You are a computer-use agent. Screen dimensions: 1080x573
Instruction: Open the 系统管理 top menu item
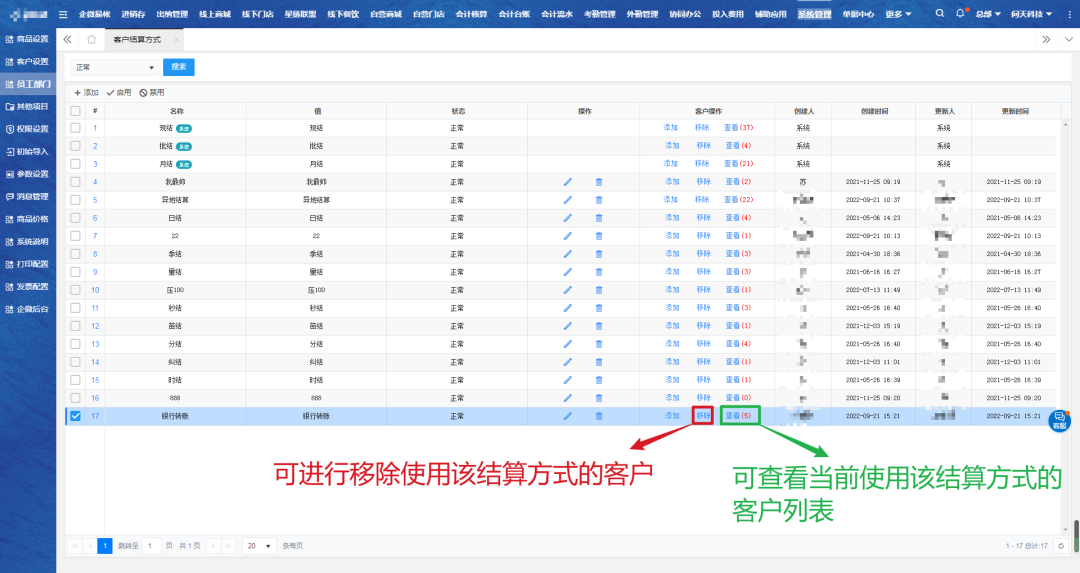pos(814,14)
